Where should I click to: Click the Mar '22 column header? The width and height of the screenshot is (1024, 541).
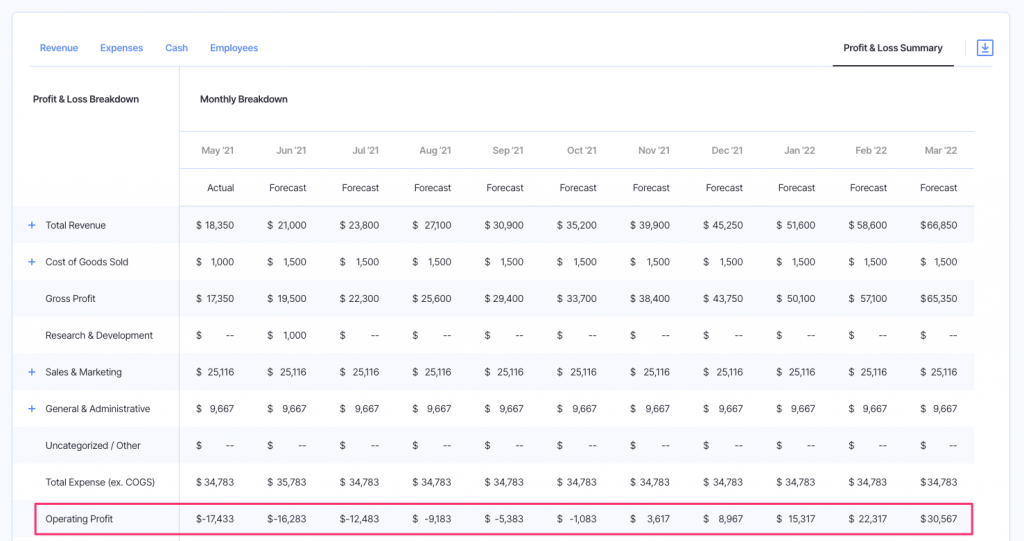point(941,150)
